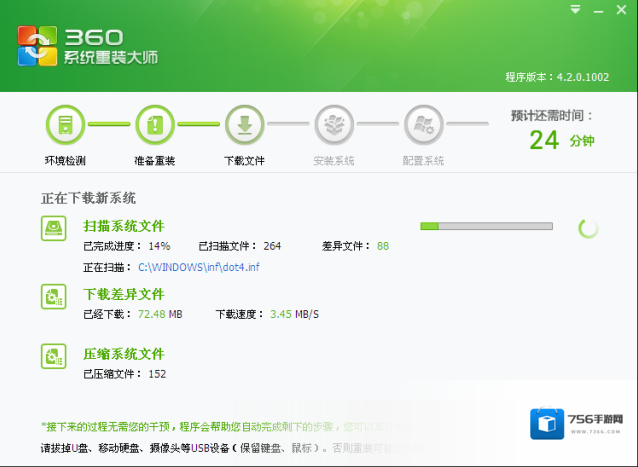Click the 24 分钟 remaining time display
The width and height of the screenshot is (638, 467).
pyautogui.click(x=560, y=140)
